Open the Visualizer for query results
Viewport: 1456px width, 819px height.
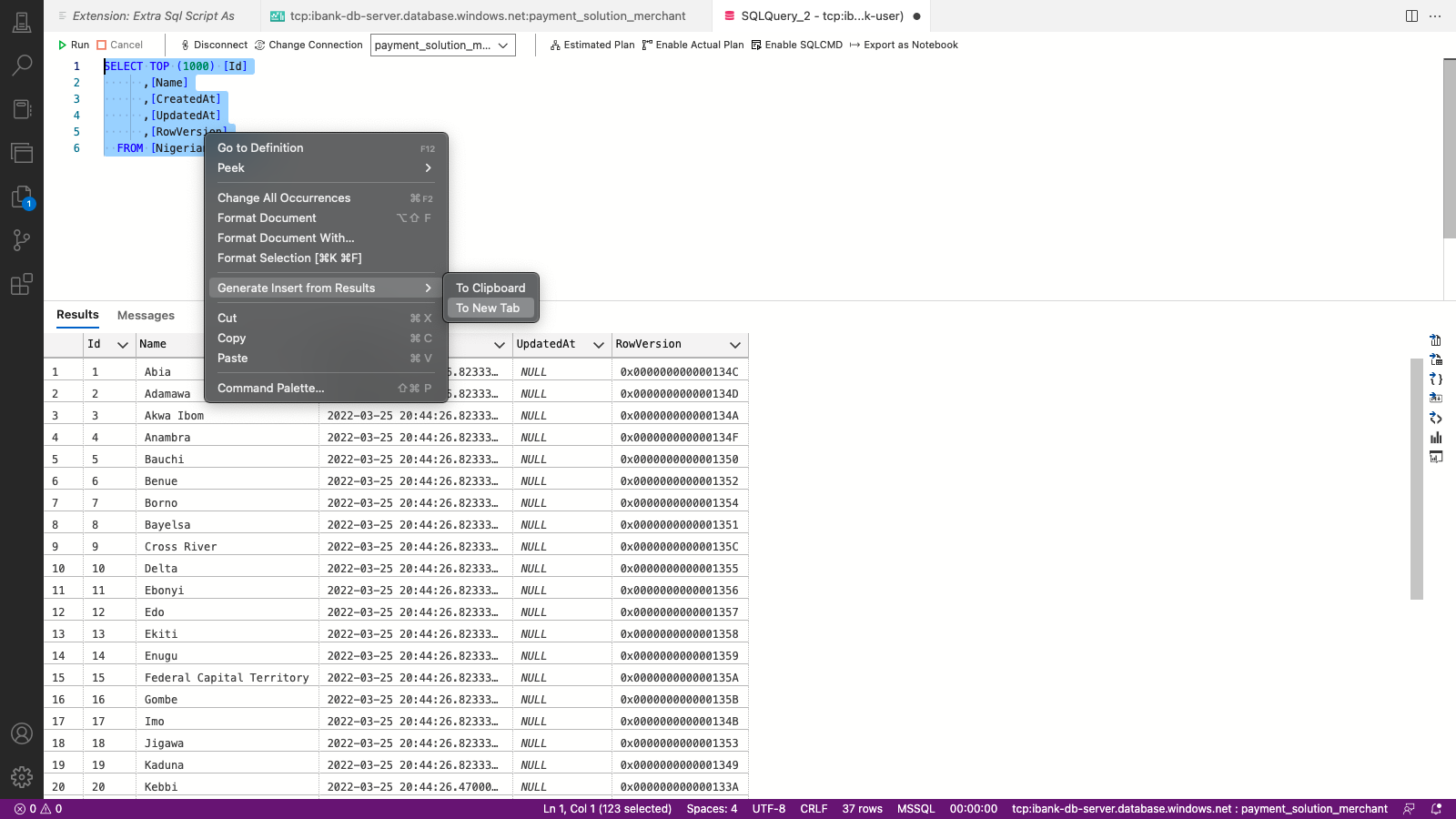[1436, 457]
